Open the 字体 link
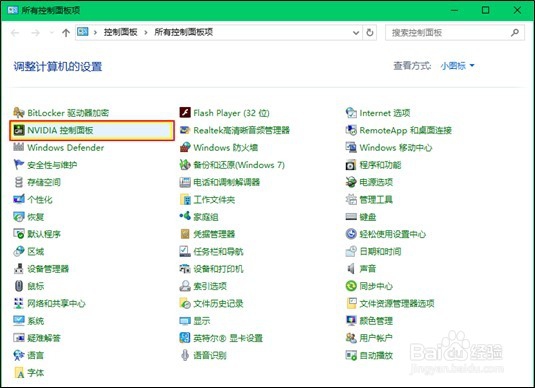The image size is (535, 388). [35, 373]
